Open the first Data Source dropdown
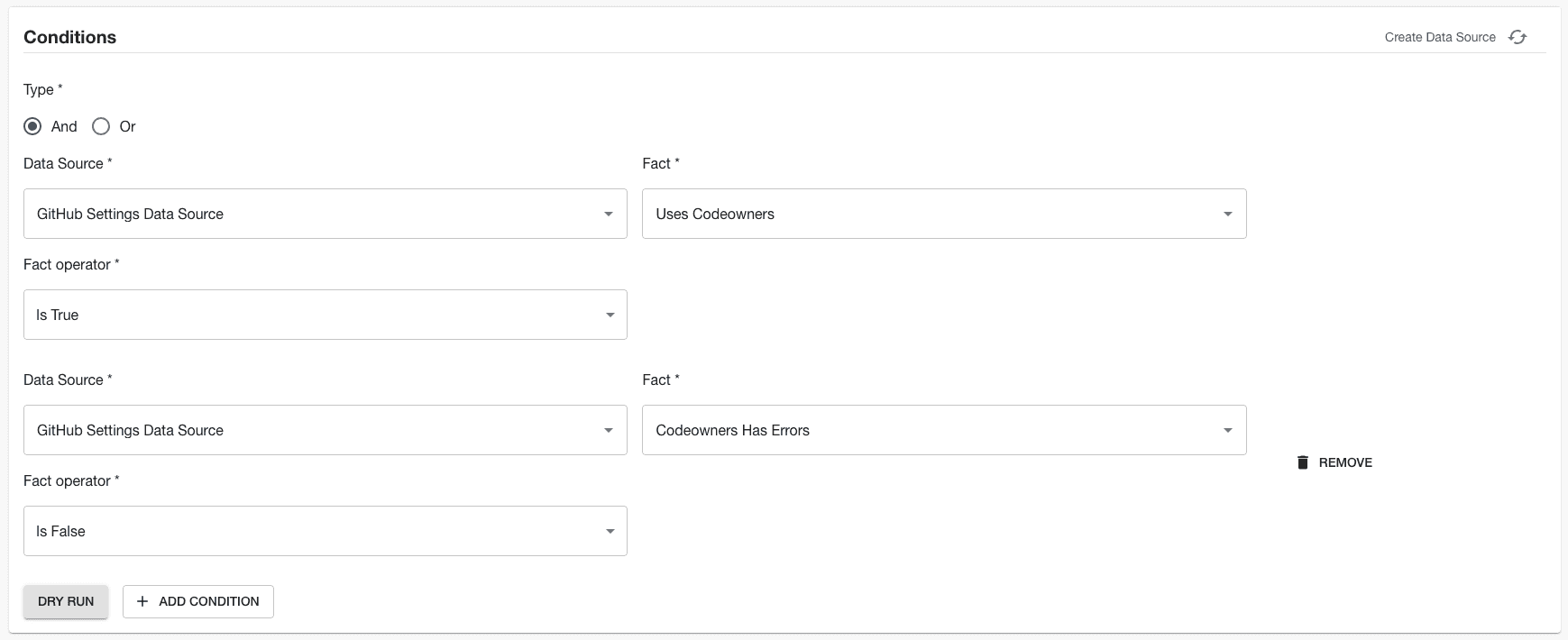The height and width of the screenshot is (640, 1568). click(326, 214)
